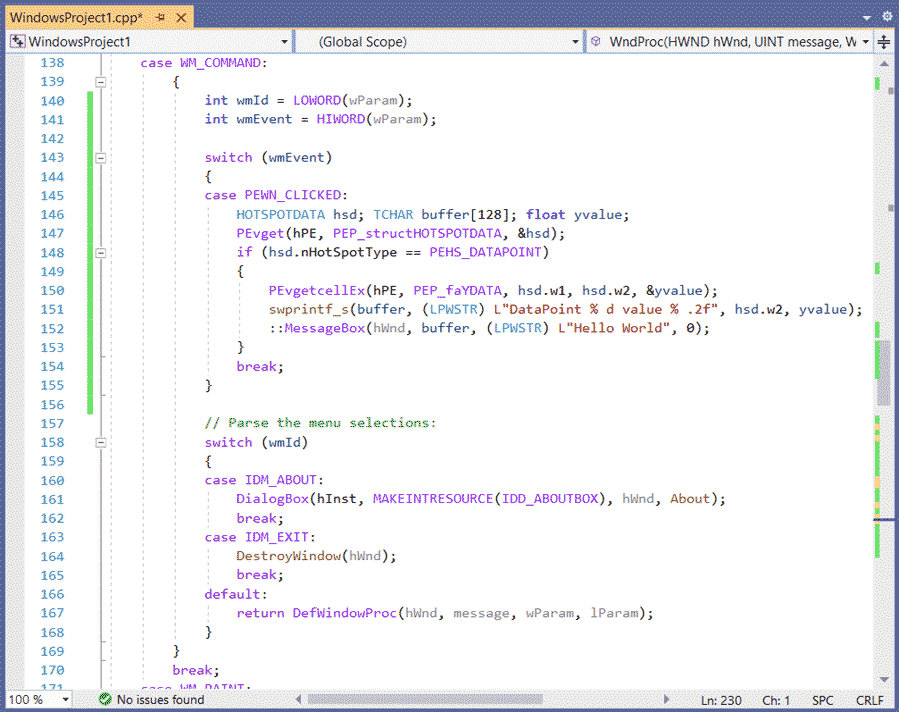The width and height of the screenshot is (899, 712).
Task: Toggle the SPC indentation indicator in status bar
Action: click(822, 700)
